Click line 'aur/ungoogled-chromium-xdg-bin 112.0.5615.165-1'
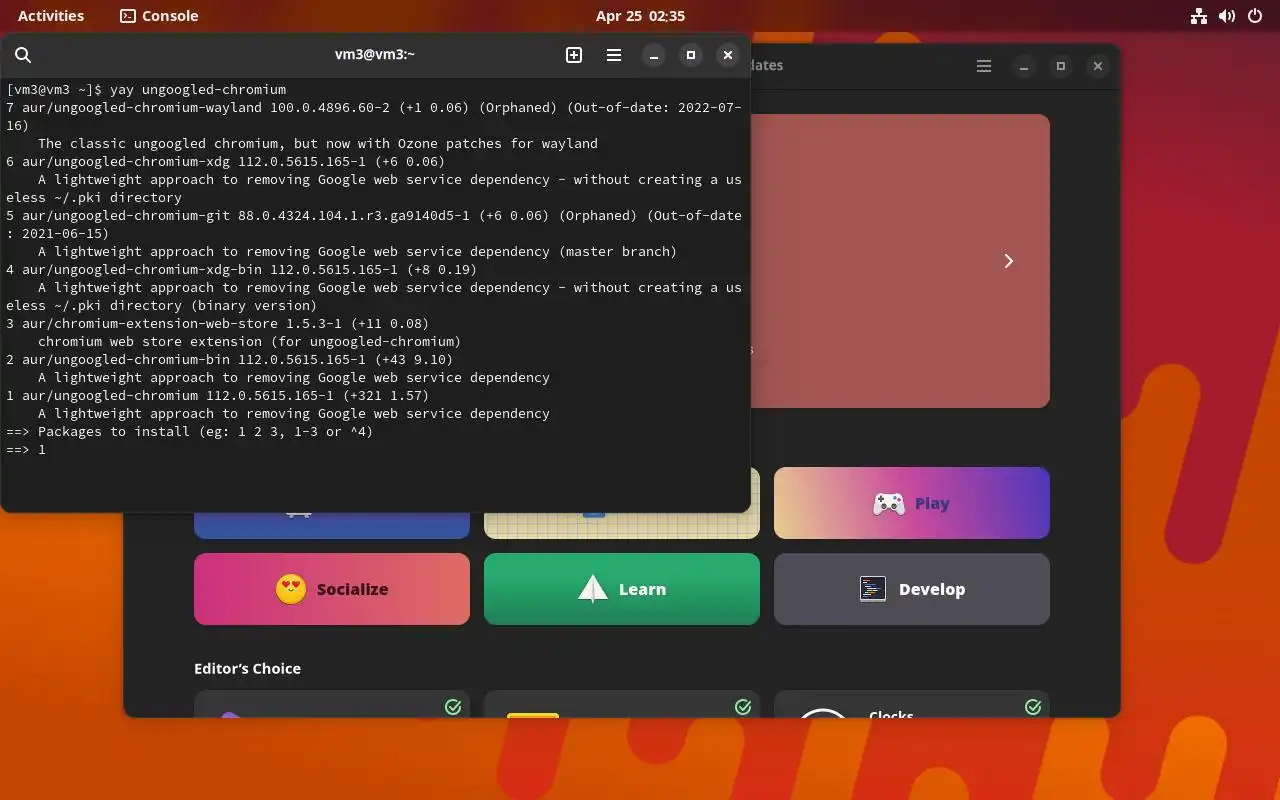This screenshot has width=1280, height=800. 242,270
